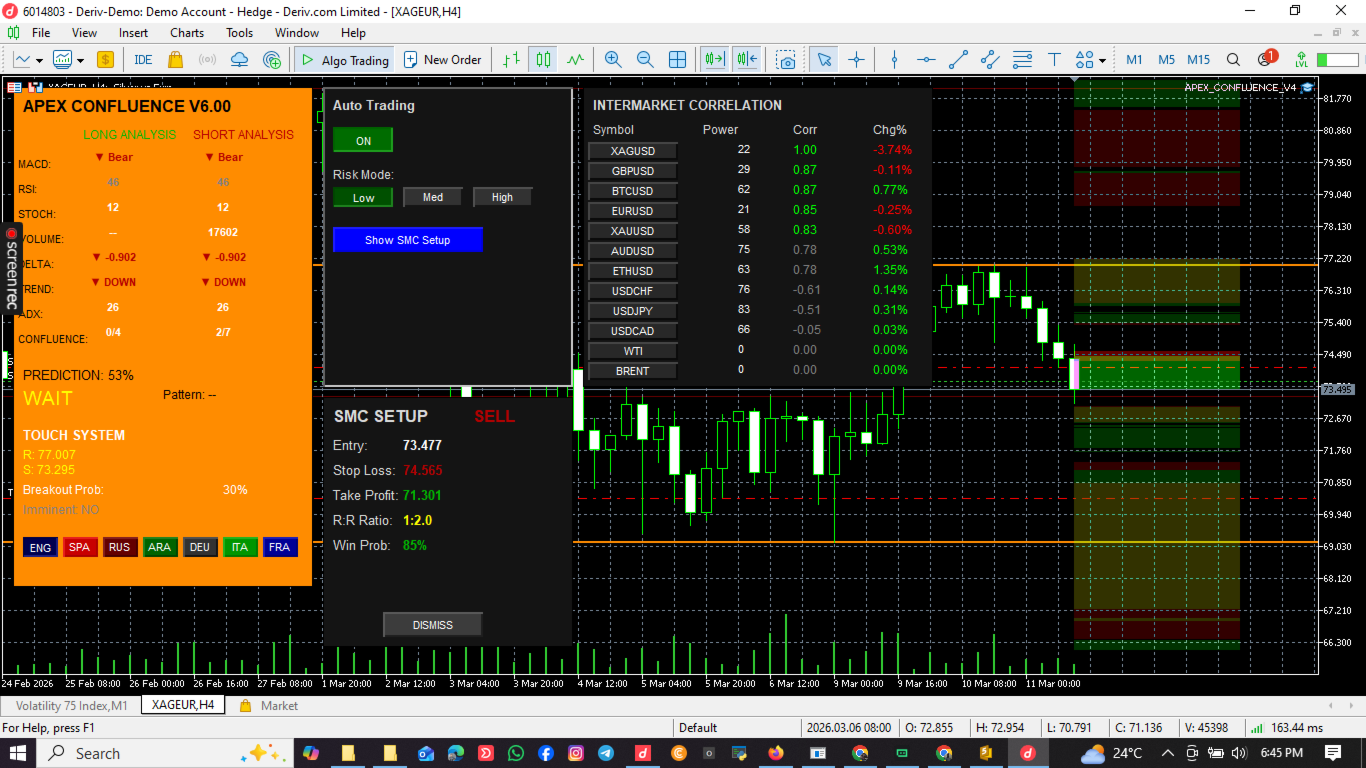
Task: Select Med risk mode
Action: click(x=433, y=197)
